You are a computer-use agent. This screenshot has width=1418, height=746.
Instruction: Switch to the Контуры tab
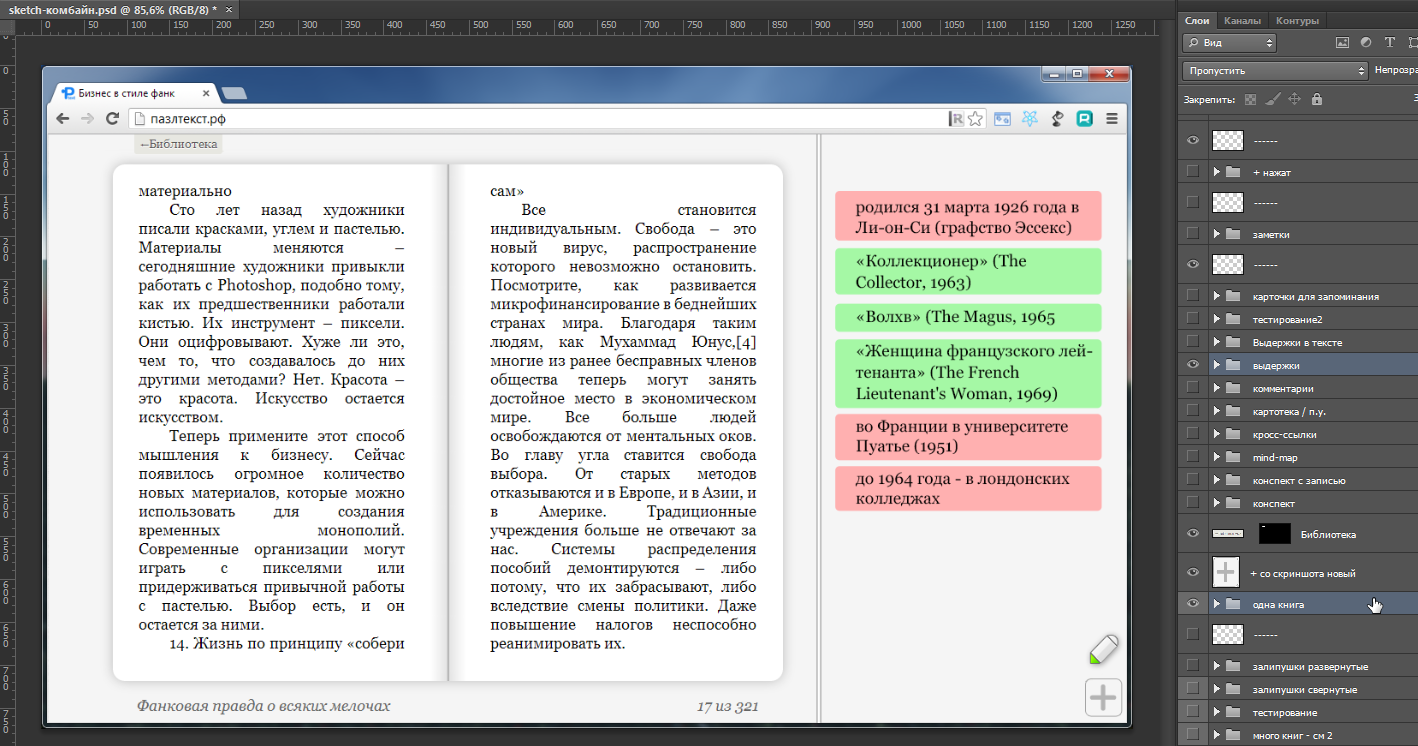point(1297,20)
